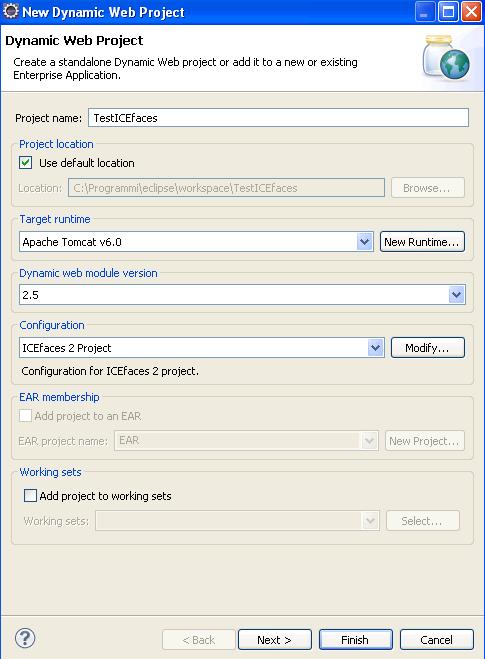Click Finish to create the project
This screenshot has height=659, width=485.
pyautogui.click(x=356, y=640)
